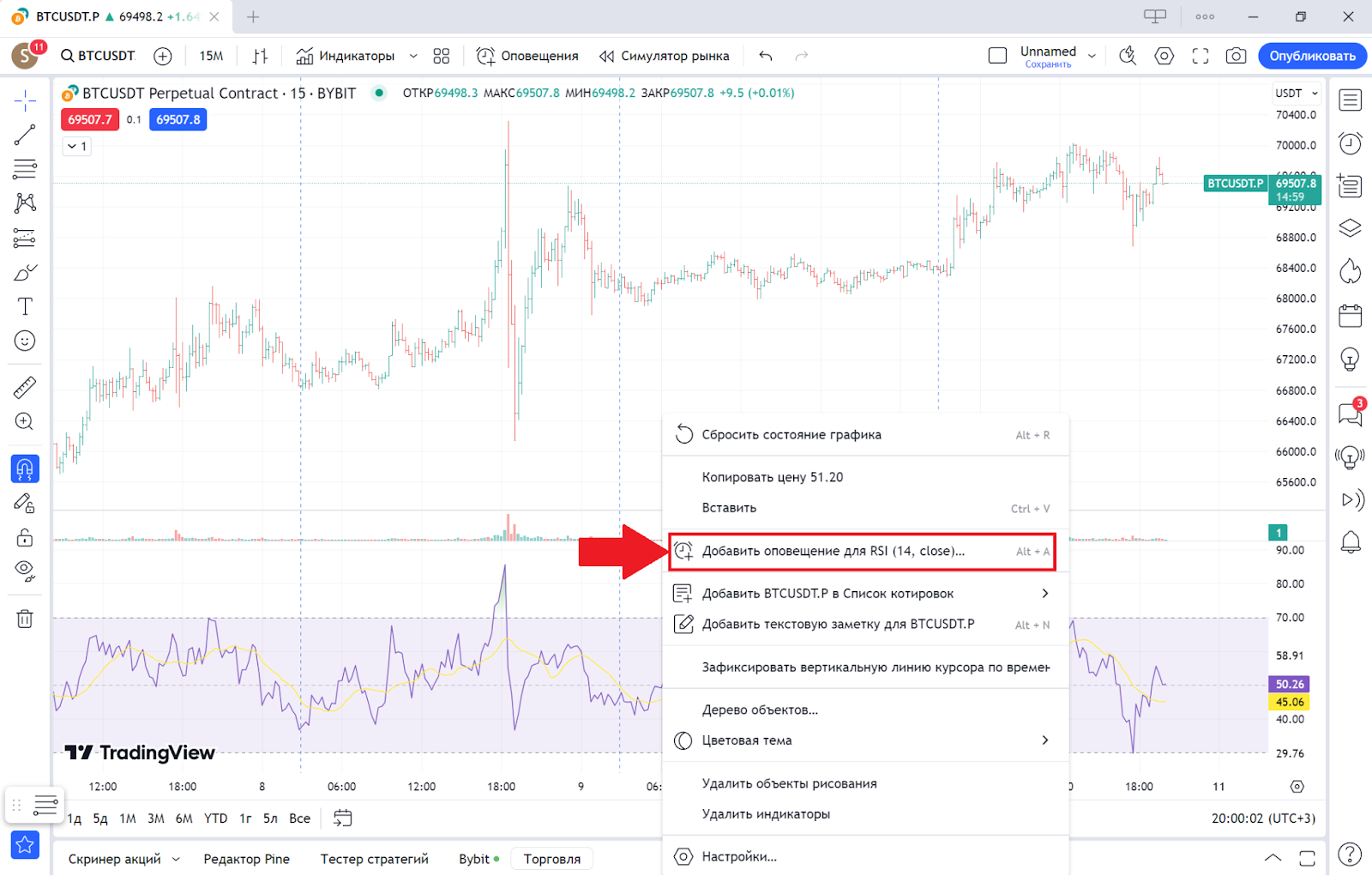Click the Оповещения button

527,56
